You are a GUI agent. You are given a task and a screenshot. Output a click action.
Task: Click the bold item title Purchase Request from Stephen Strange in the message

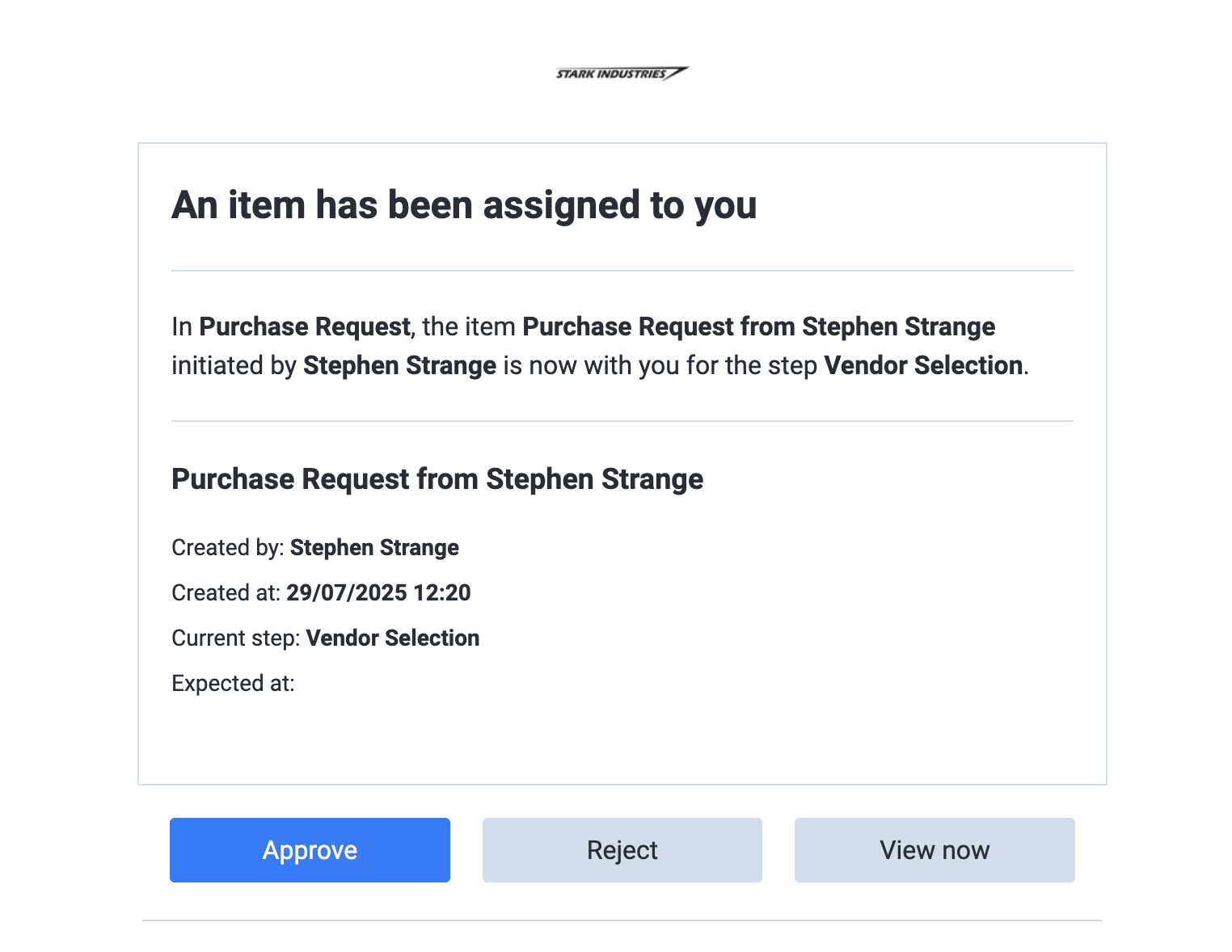tap(759, 326)
